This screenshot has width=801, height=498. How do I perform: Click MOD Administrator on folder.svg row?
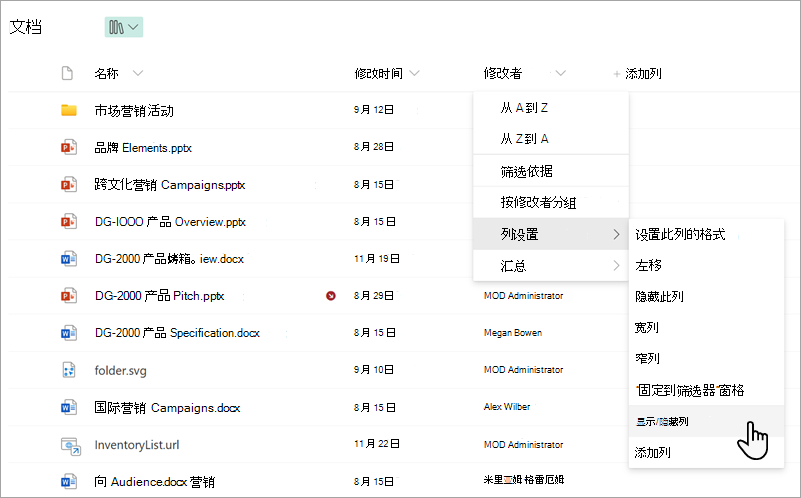(524, 369)
